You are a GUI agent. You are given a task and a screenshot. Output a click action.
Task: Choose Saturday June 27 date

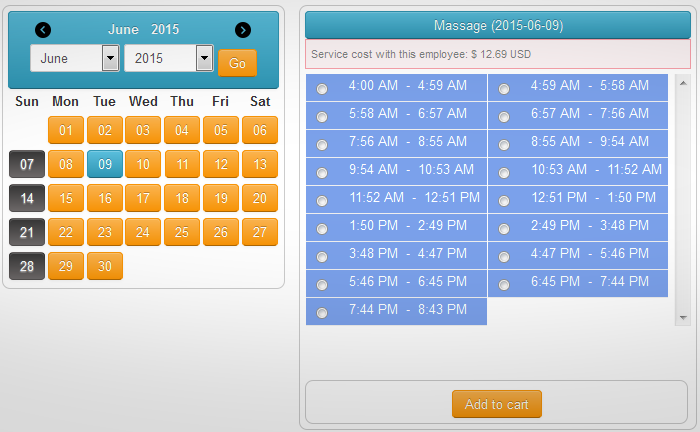pyautogui.click(x=260, y=232)
